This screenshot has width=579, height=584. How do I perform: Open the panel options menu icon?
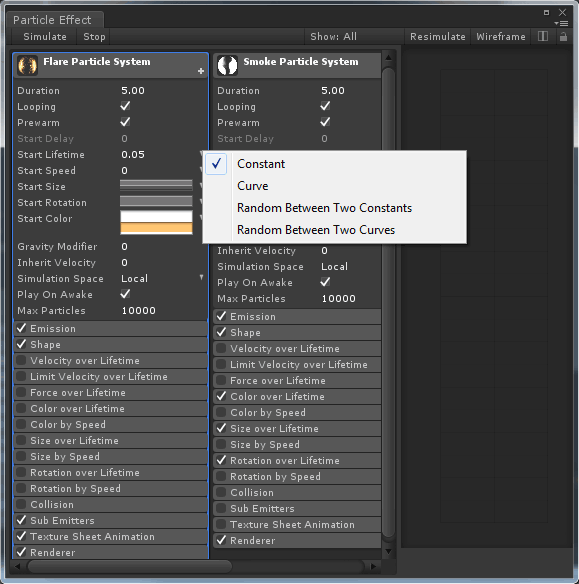pos(561,23)
